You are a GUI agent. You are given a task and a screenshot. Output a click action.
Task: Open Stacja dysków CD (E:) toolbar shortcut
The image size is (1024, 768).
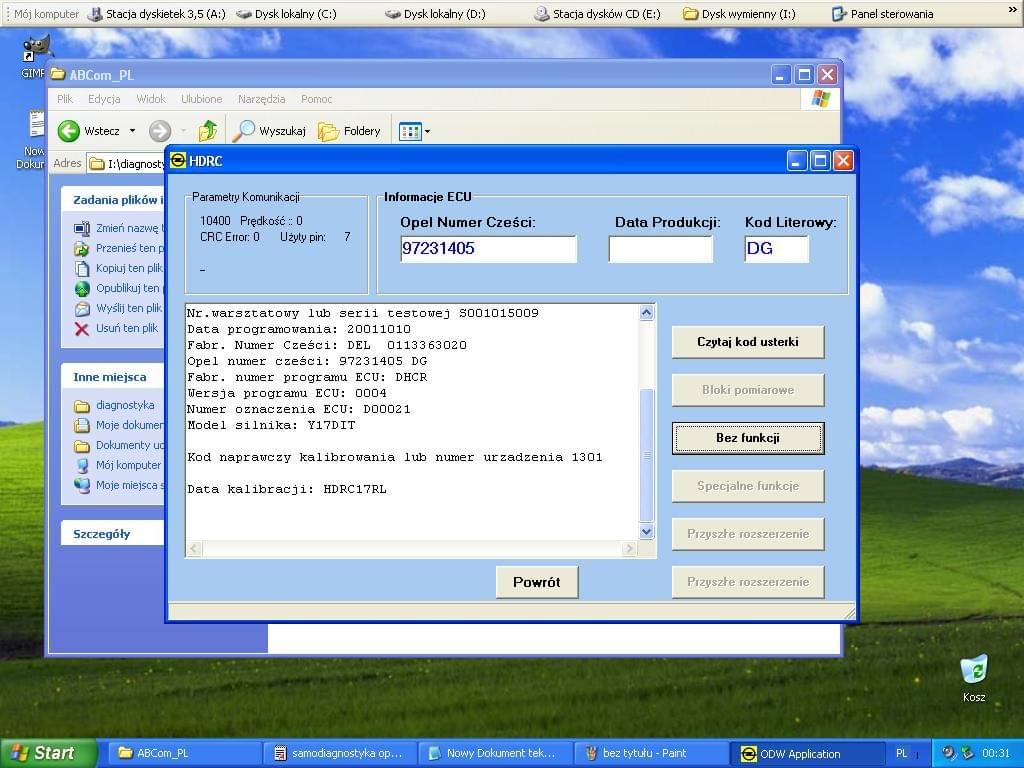pyautogui.click(x=597, y=14)
